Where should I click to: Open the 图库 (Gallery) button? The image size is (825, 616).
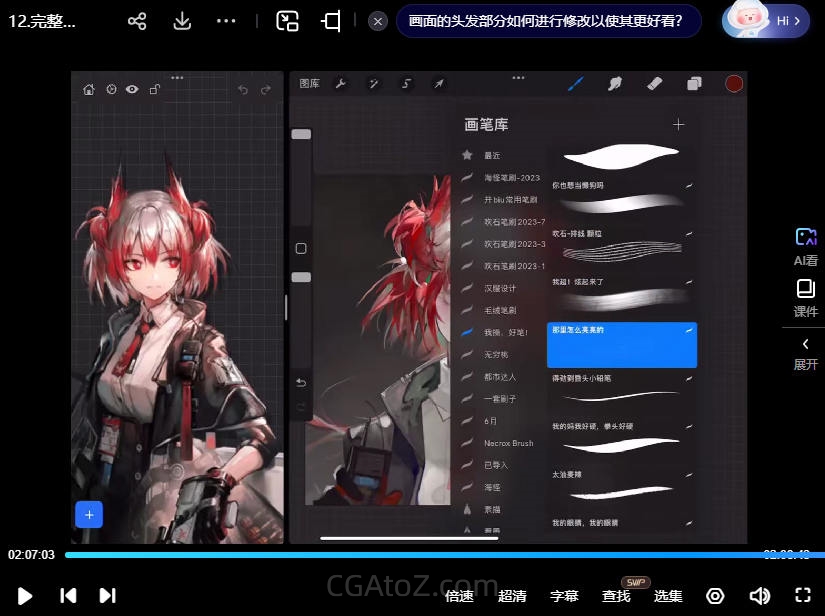click(x=310, y=84)
